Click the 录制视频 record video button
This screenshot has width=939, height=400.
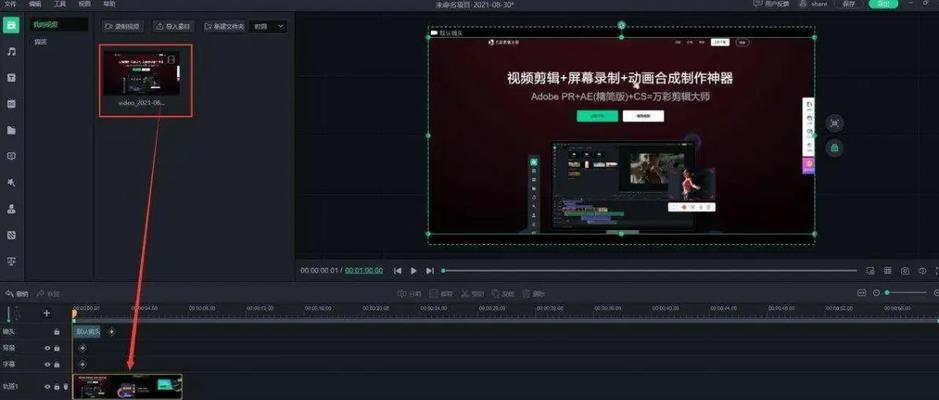(x=122, y=26)
